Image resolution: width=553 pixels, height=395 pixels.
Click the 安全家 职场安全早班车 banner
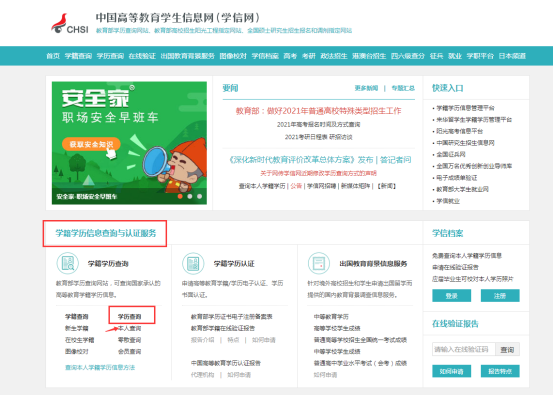coord(129,143)
